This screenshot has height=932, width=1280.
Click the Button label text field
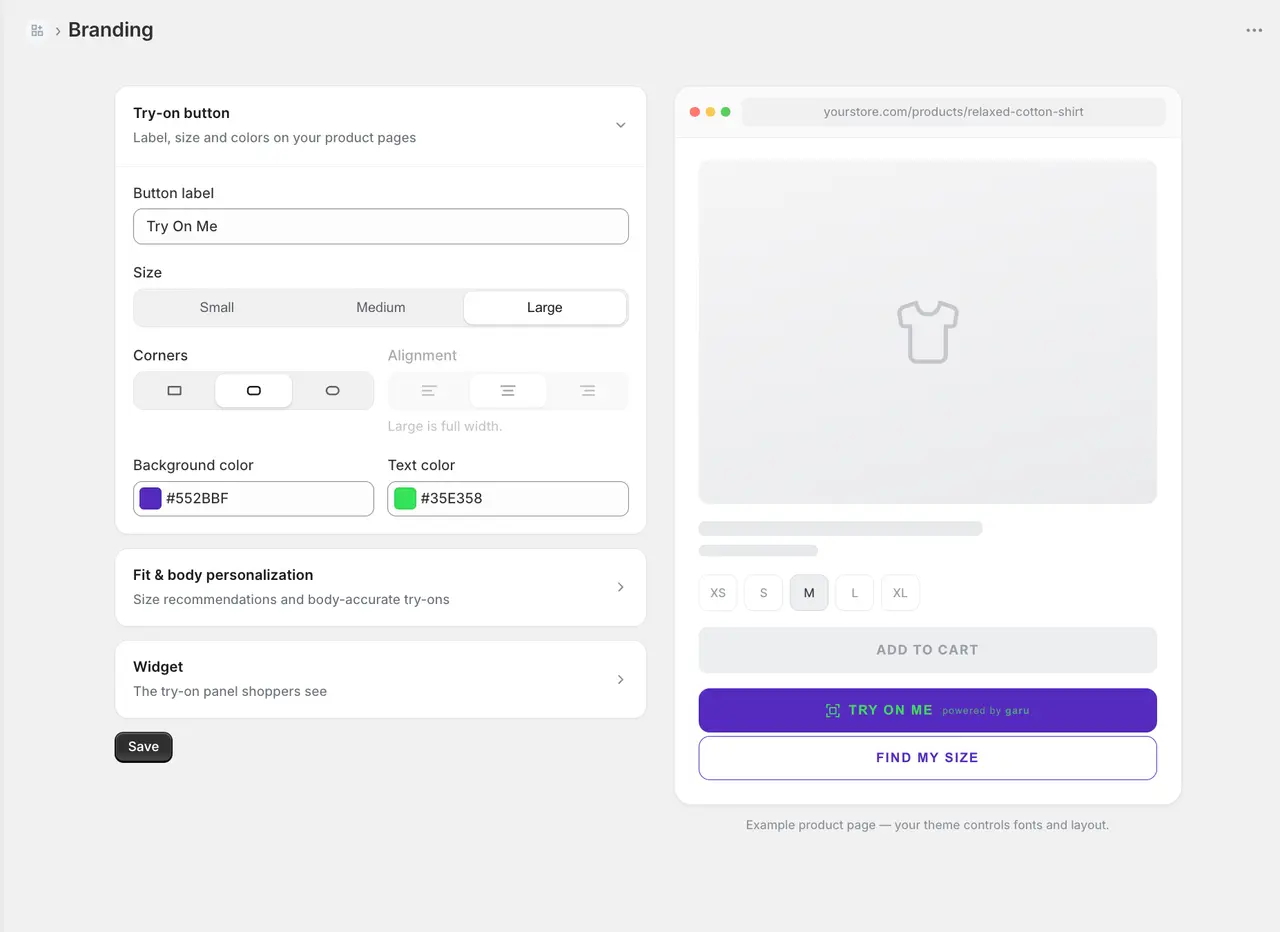pyautogui.click(x=381, y=226)
